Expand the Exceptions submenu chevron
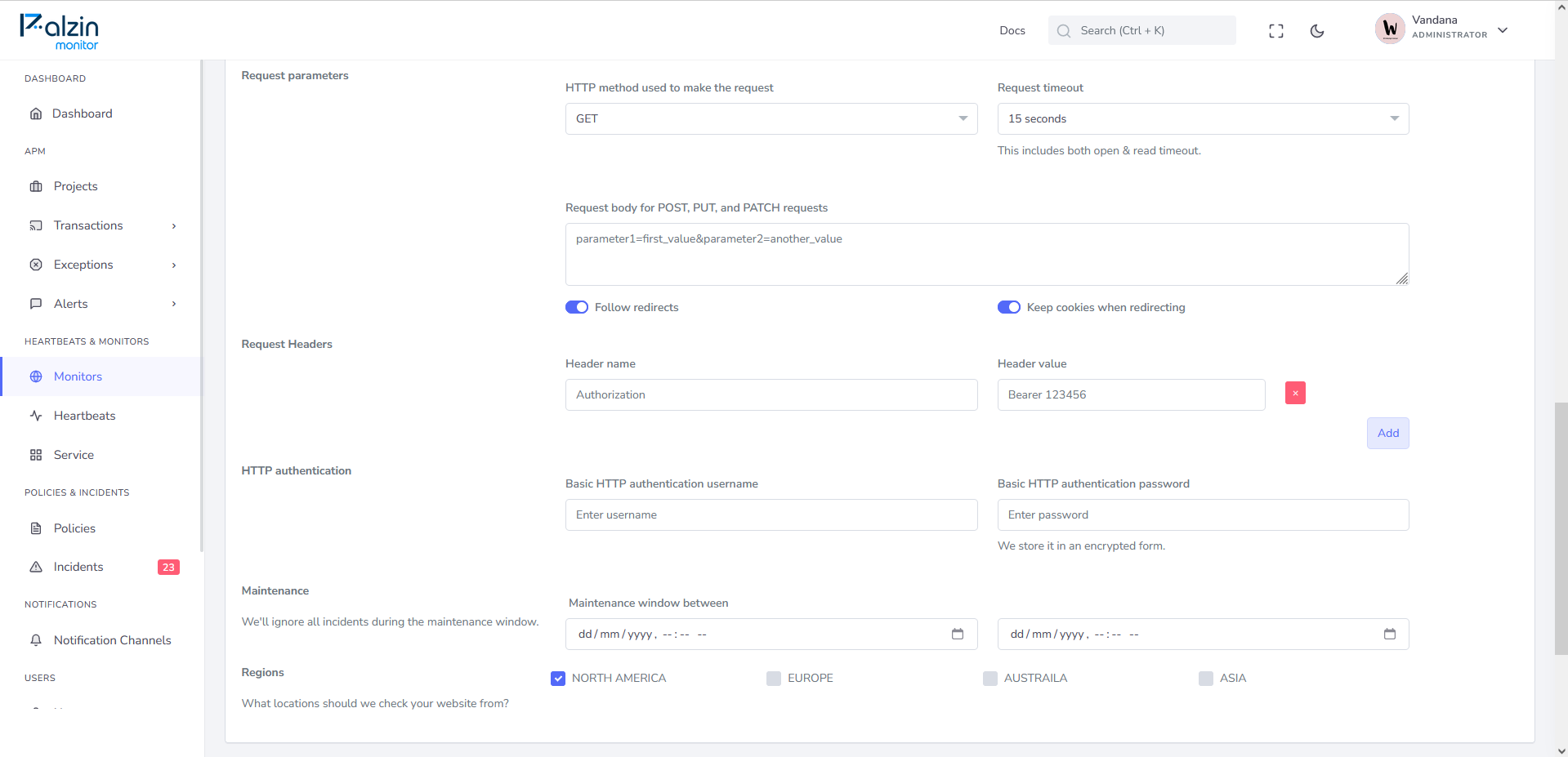The width and height of the screenshot is (1568, 757). pos(174,265)
